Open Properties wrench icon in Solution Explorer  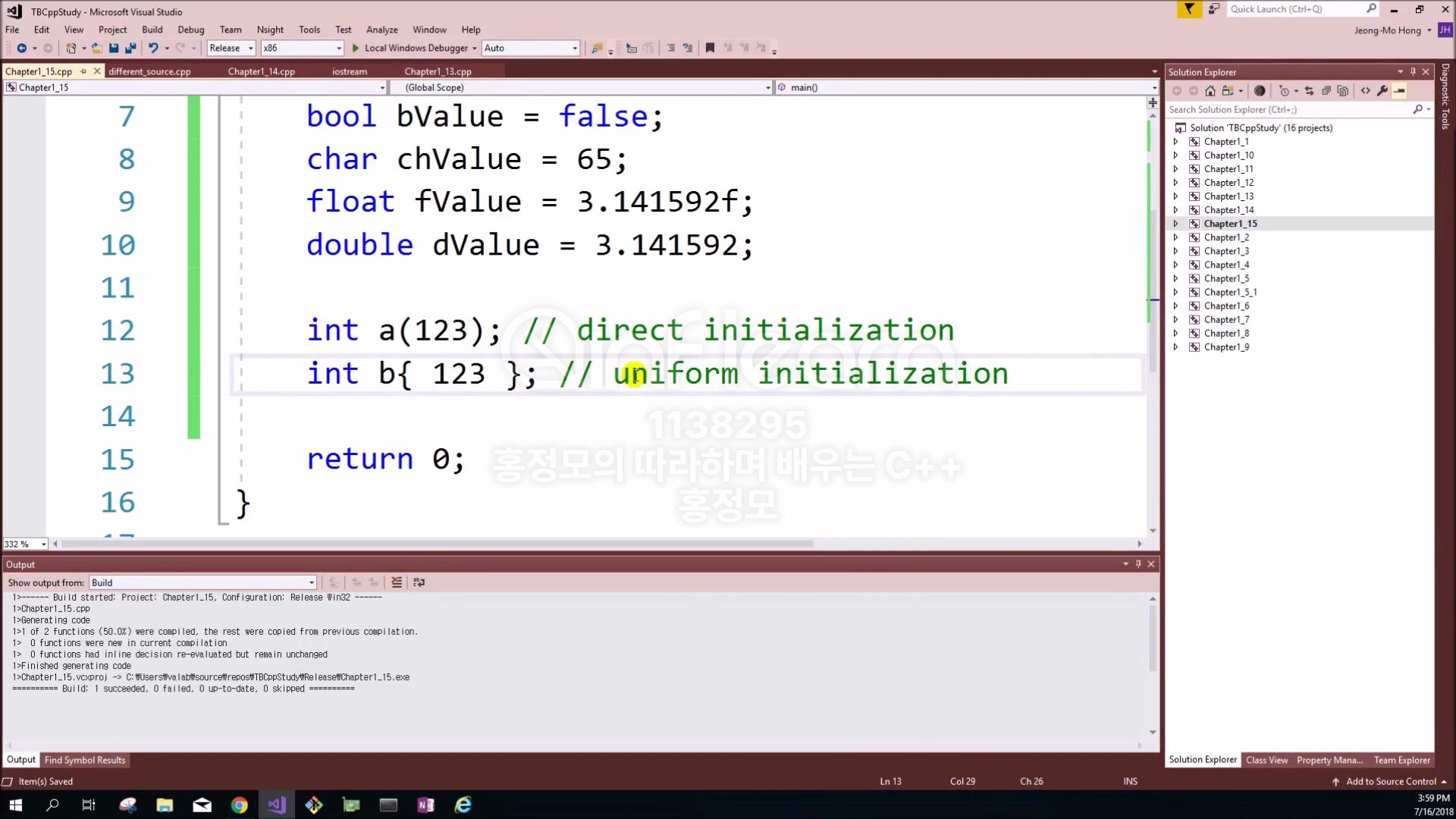point(1382,91)
